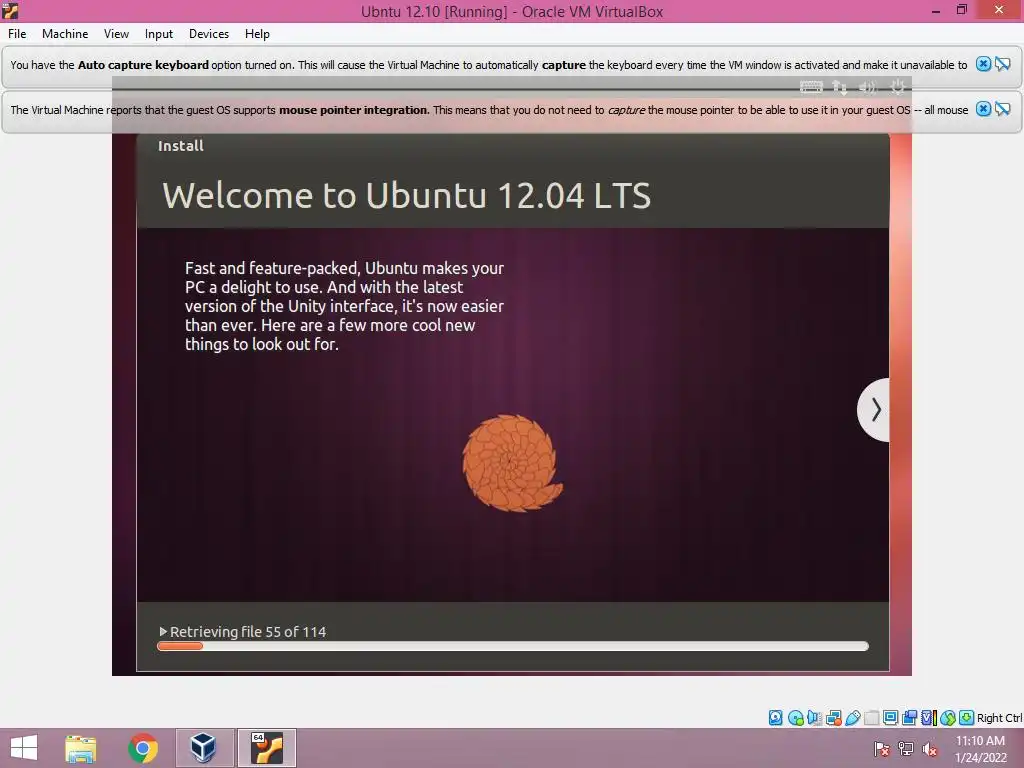Viewport: 1024px width, 768px height.
Task: Suppress future Auto capture keyboard messages
Action: pyautogui.click(x=1002, y=64)
